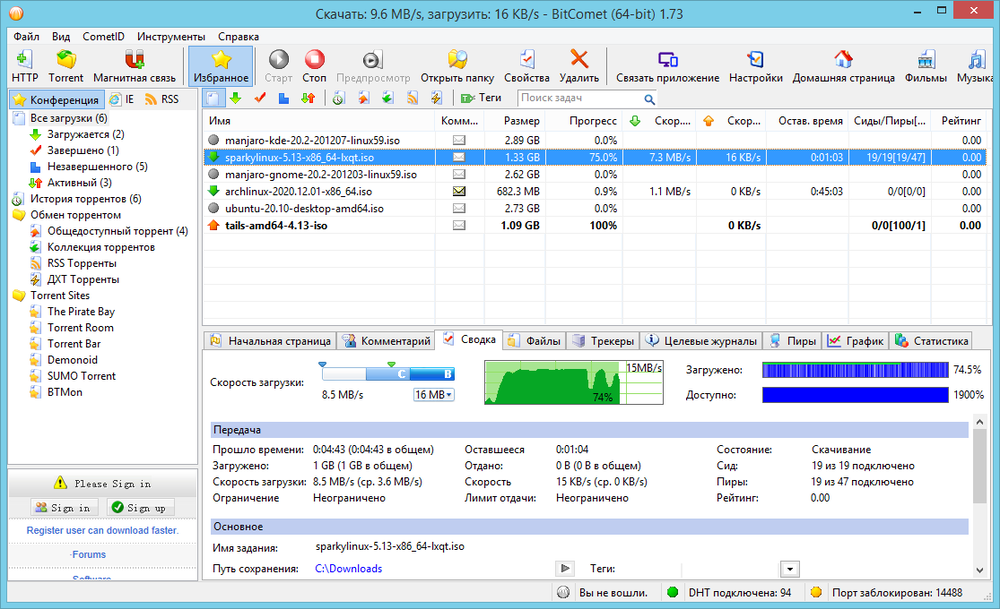Click DHT lightning torrents icon in filter bar
This screenshot has width=1000, height=609.
[x=436, y=98]
